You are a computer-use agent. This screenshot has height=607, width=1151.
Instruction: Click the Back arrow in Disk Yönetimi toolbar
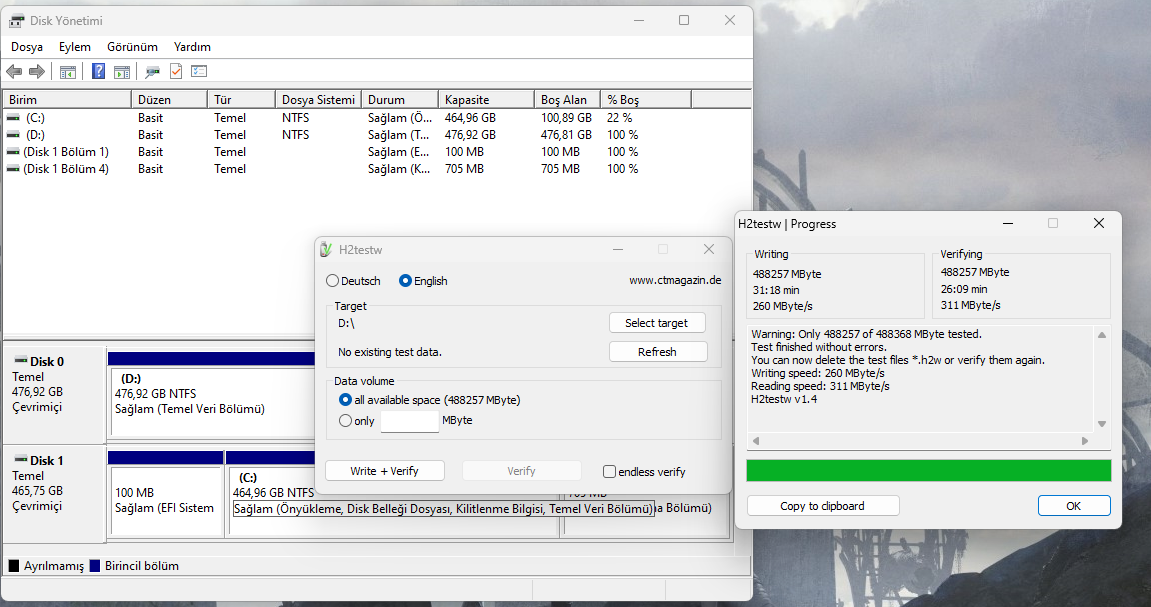[14, 71]
